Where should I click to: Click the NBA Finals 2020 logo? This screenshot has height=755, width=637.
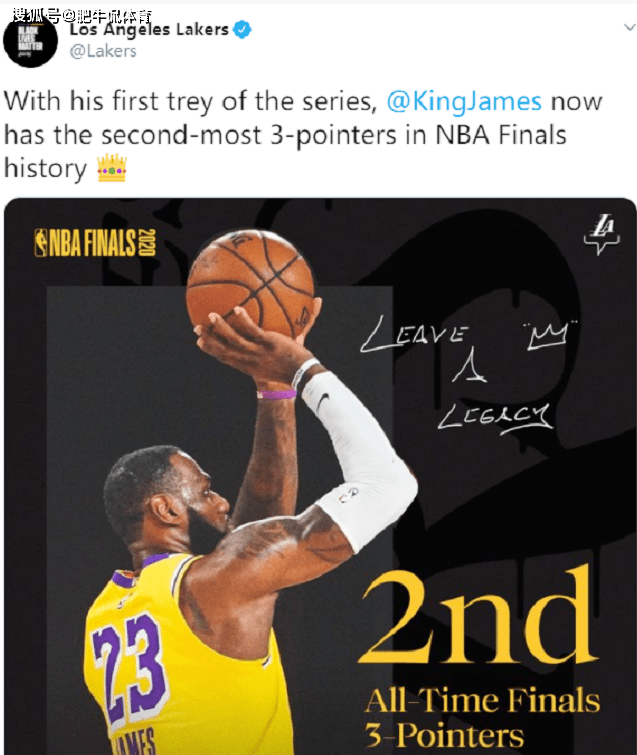95,243
